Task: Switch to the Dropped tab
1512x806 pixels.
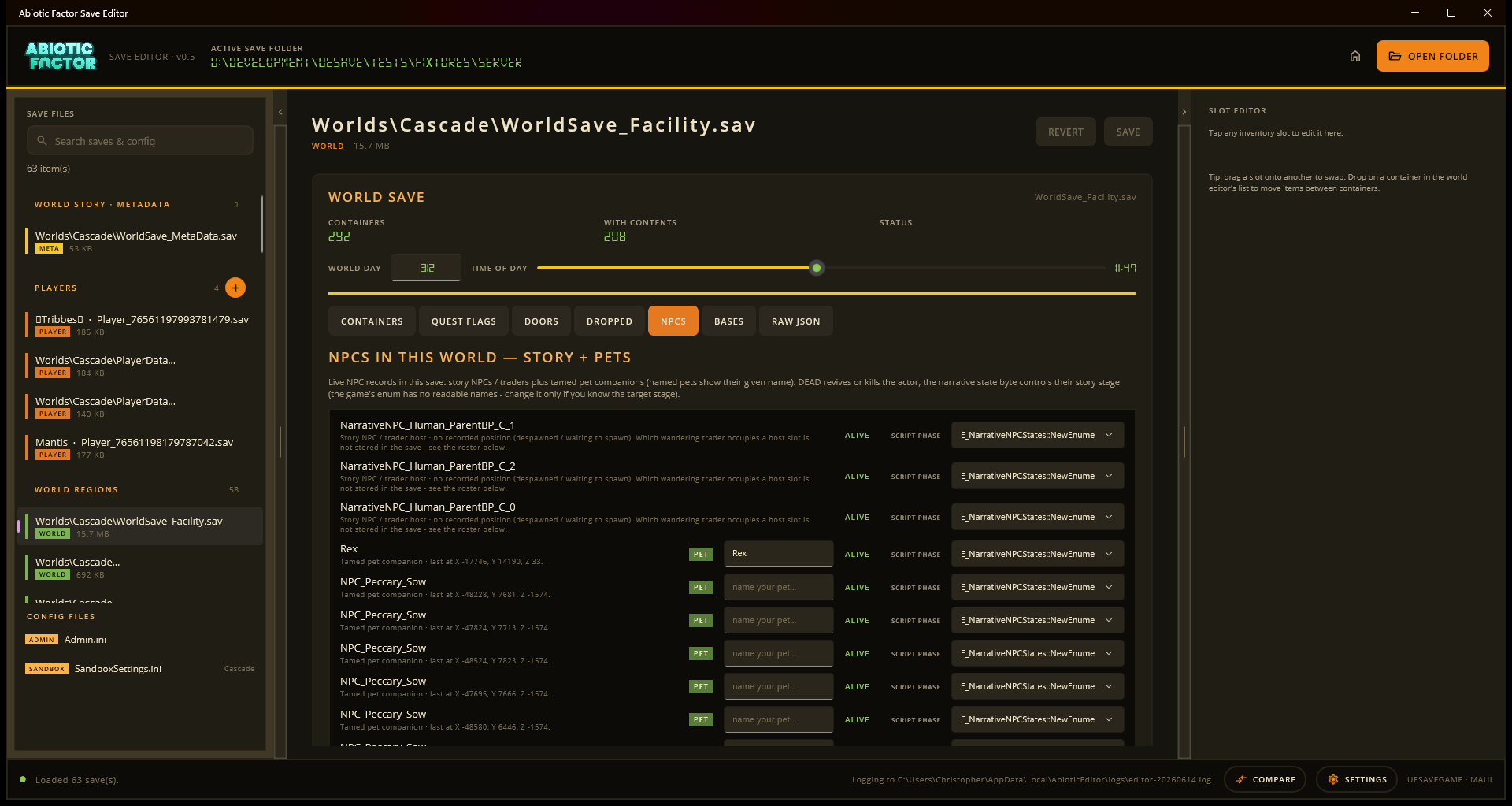Action: point(610,321)
